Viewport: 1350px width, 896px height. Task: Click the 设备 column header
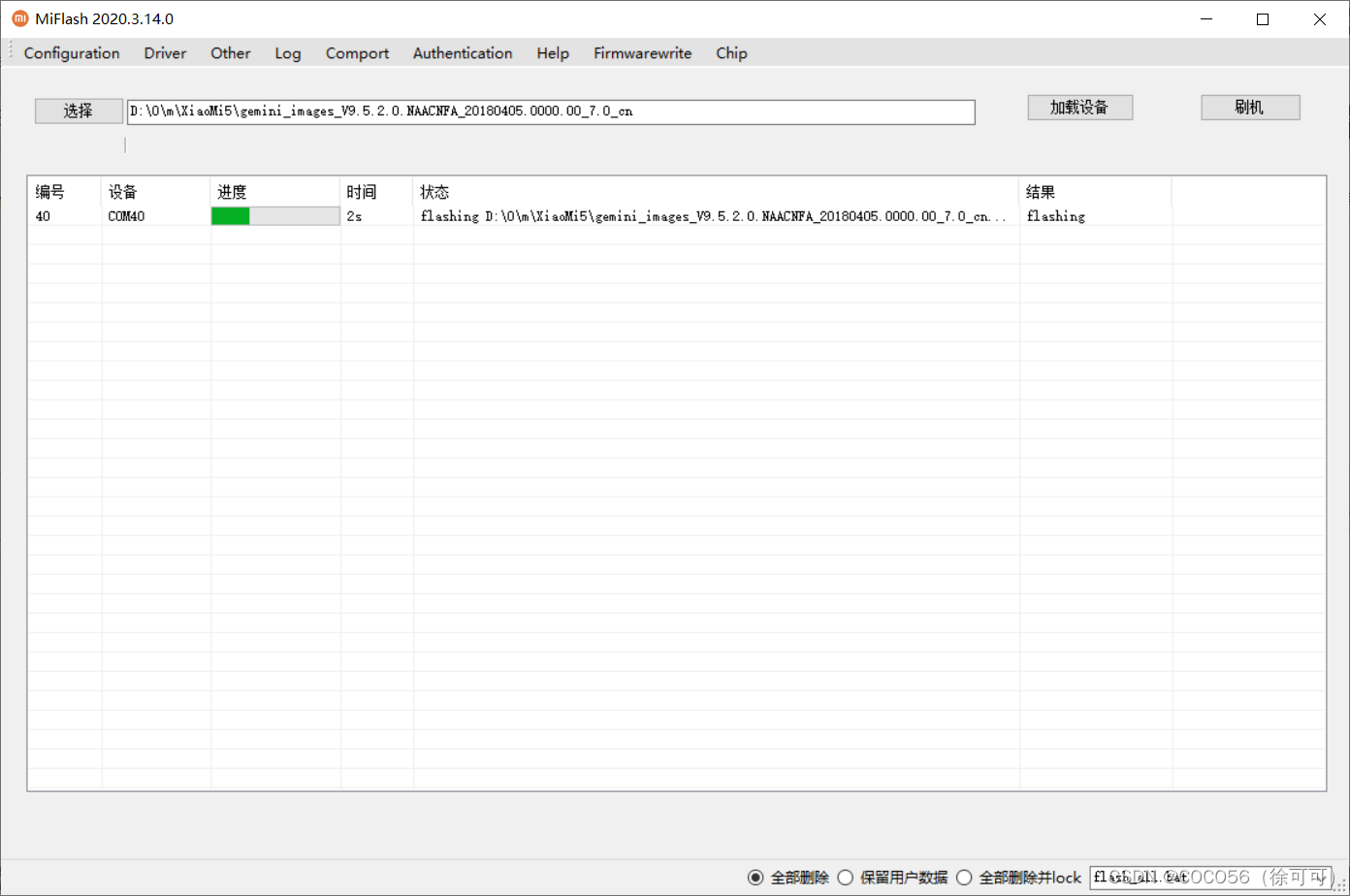click(x=156, y=192)
